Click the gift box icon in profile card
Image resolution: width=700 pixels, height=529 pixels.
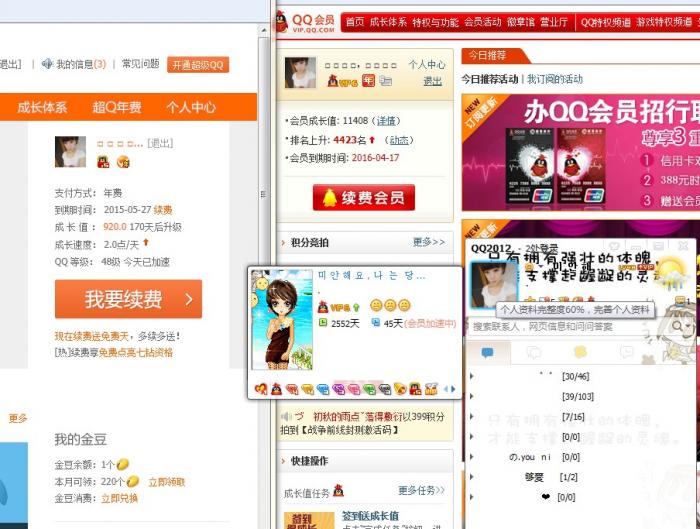(431, 389)
